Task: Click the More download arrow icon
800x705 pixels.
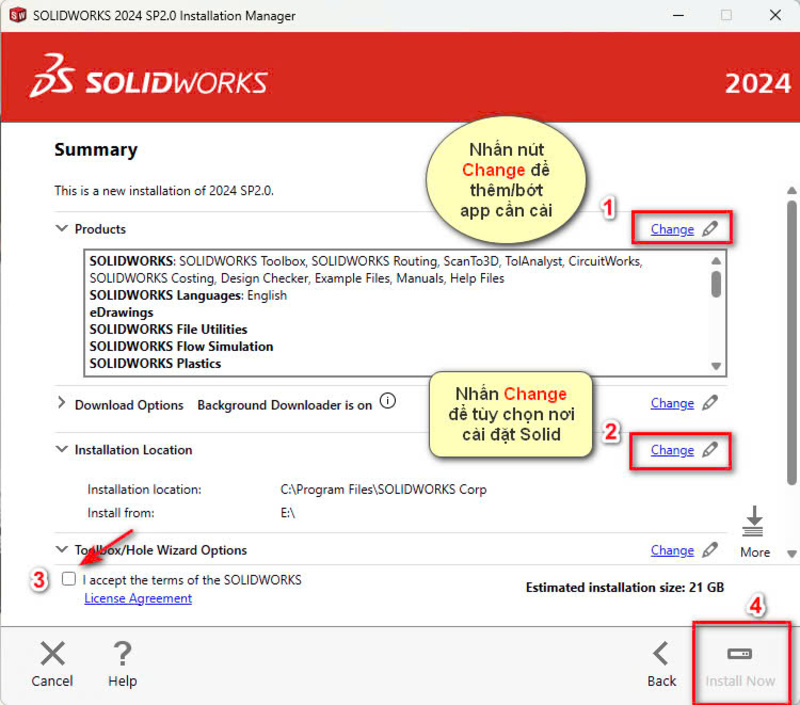Action: tap(753, 521)
